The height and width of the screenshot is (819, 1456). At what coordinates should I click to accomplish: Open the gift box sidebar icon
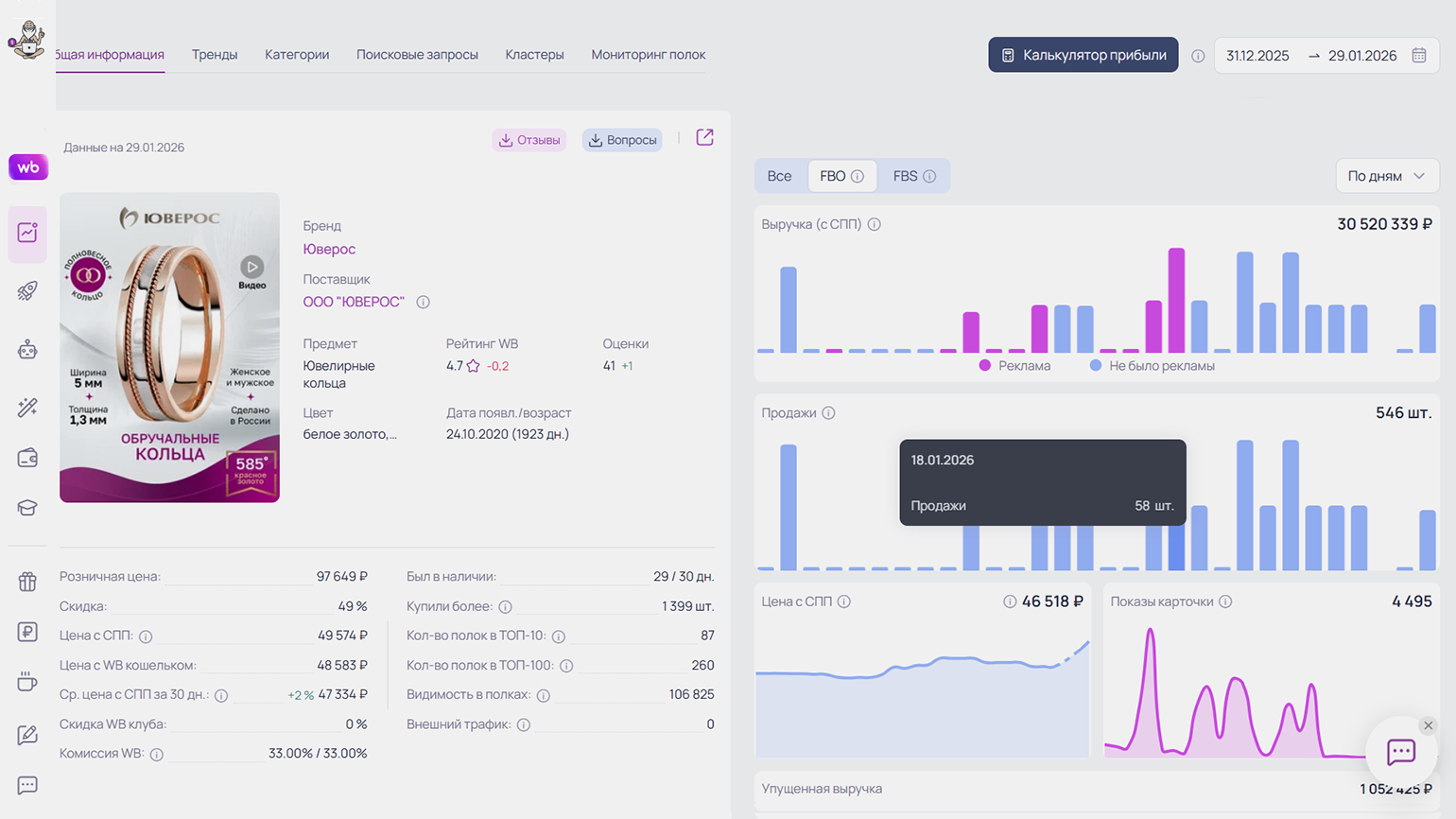27,582
